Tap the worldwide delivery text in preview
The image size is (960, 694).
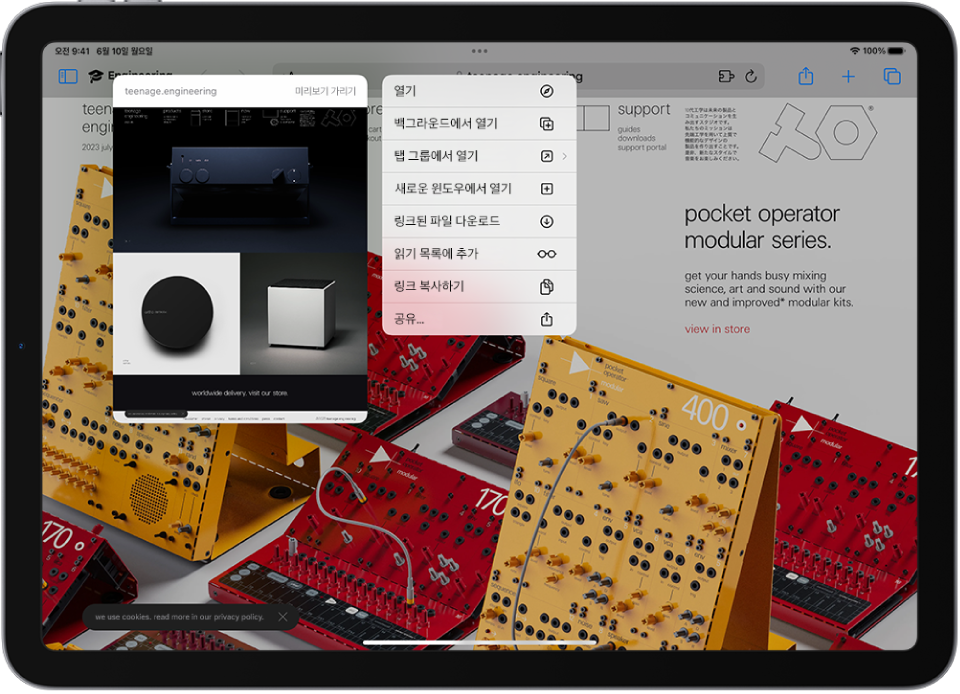coord(239,394)
